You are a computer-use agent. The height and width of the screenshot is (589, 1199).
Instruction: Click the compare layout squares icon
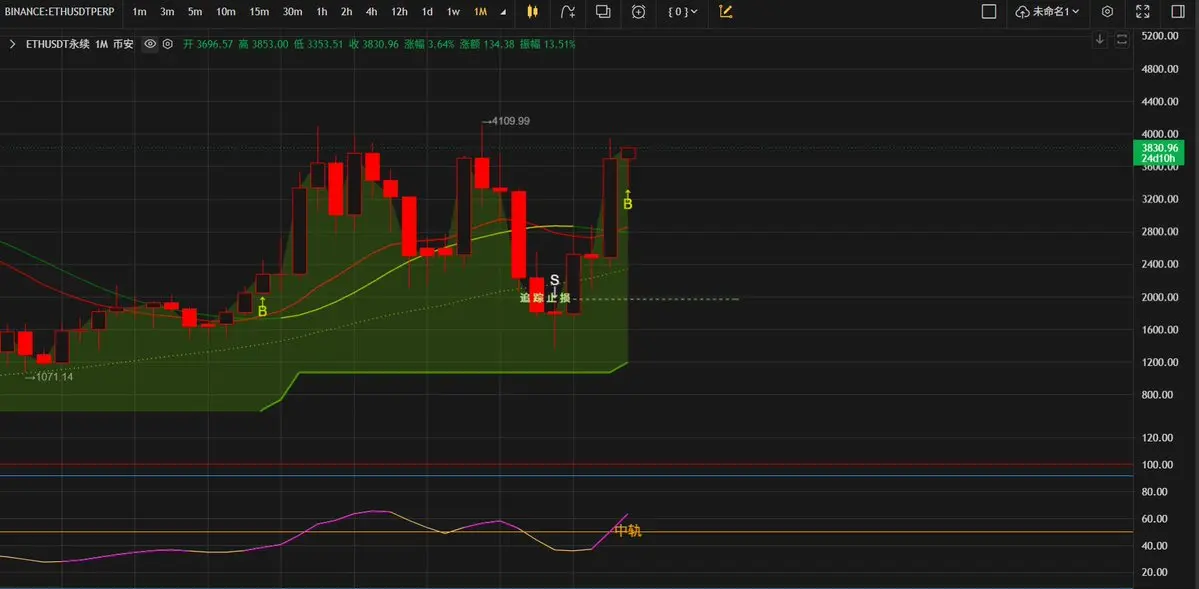coord(603,11)
